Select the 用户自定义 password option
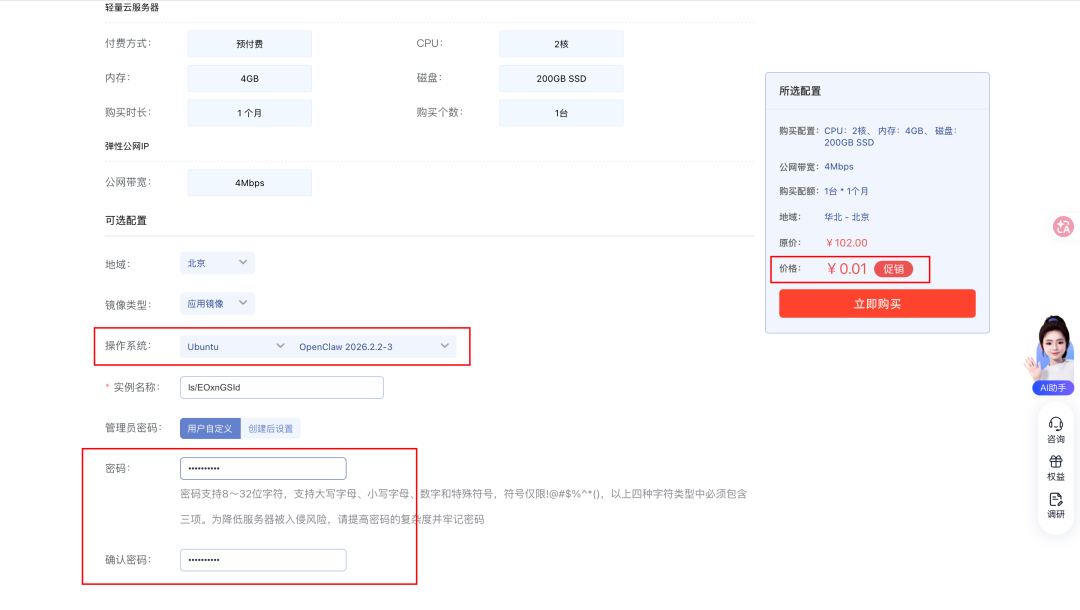The image size is (1080, 610). (209, 428)
